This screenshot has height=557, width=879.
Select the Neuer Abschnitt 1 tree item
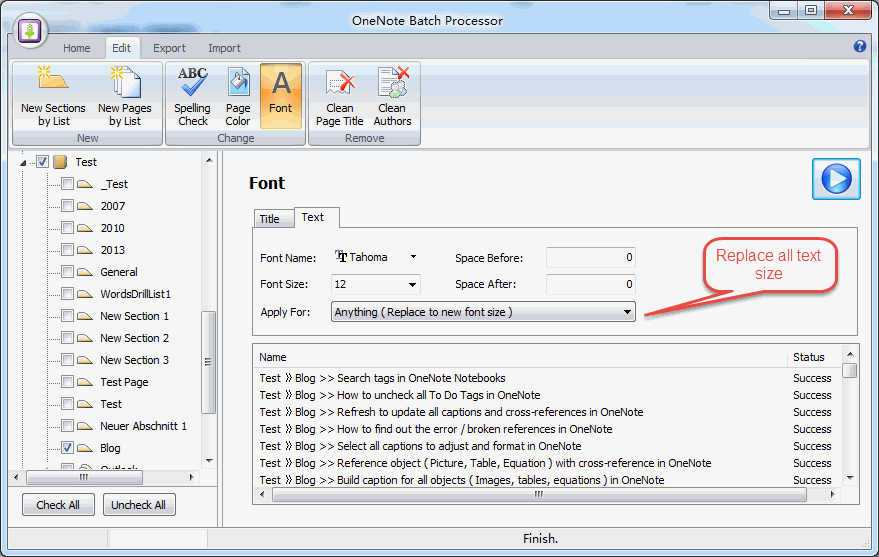point(144,426)
